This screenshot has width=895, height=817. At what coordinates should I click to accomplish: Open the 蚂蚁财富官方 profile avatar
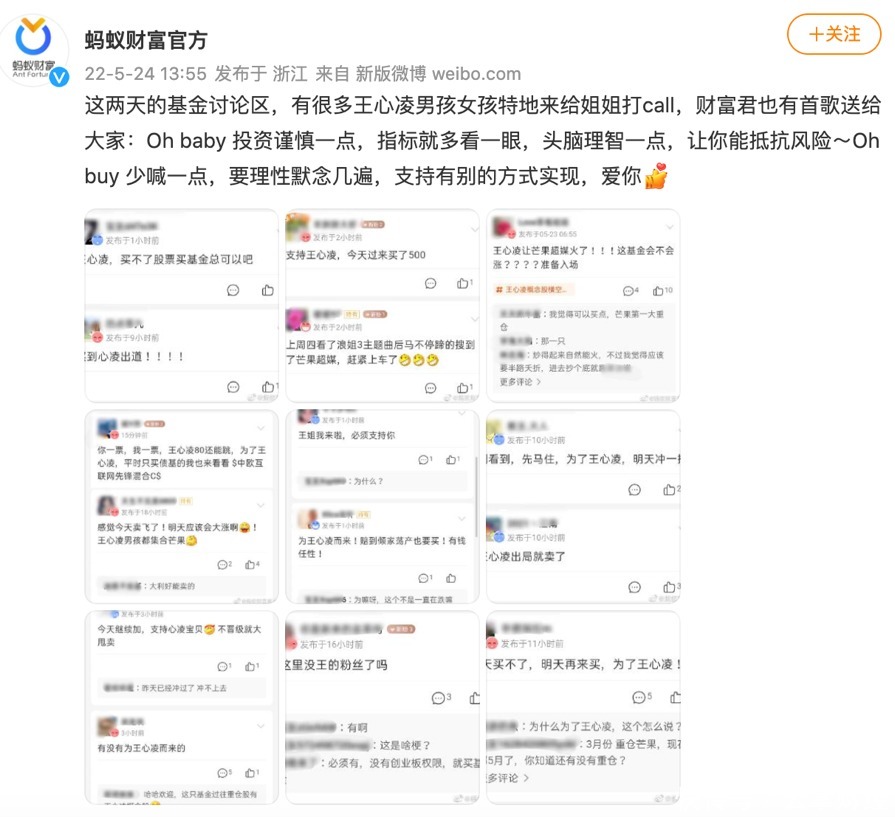34,50
